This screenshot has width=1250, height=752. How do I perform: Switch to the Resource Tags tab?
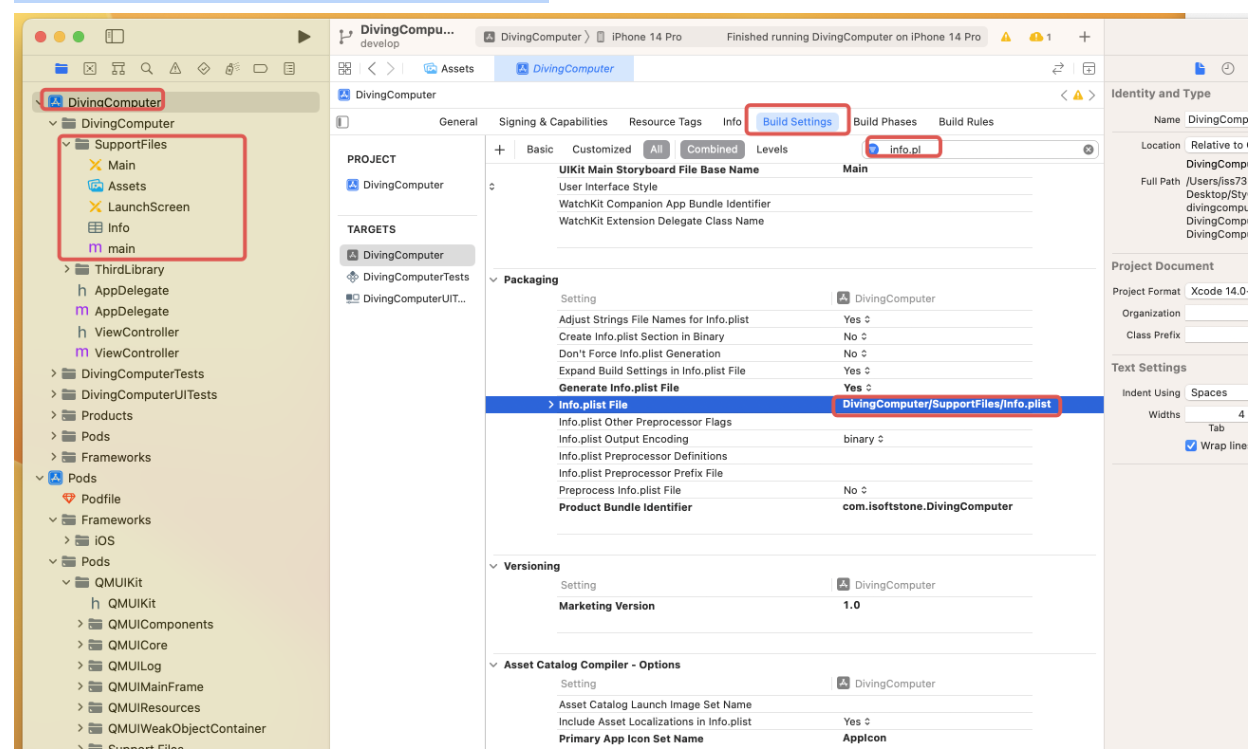tap(665, 122)
